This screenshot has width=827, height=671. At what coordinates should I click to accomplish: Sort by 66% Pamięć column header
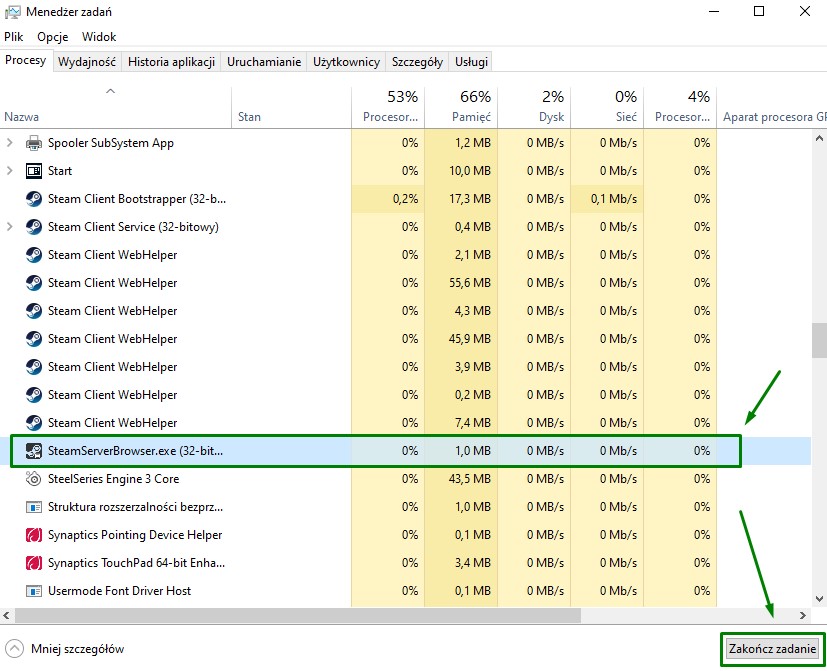461,107
